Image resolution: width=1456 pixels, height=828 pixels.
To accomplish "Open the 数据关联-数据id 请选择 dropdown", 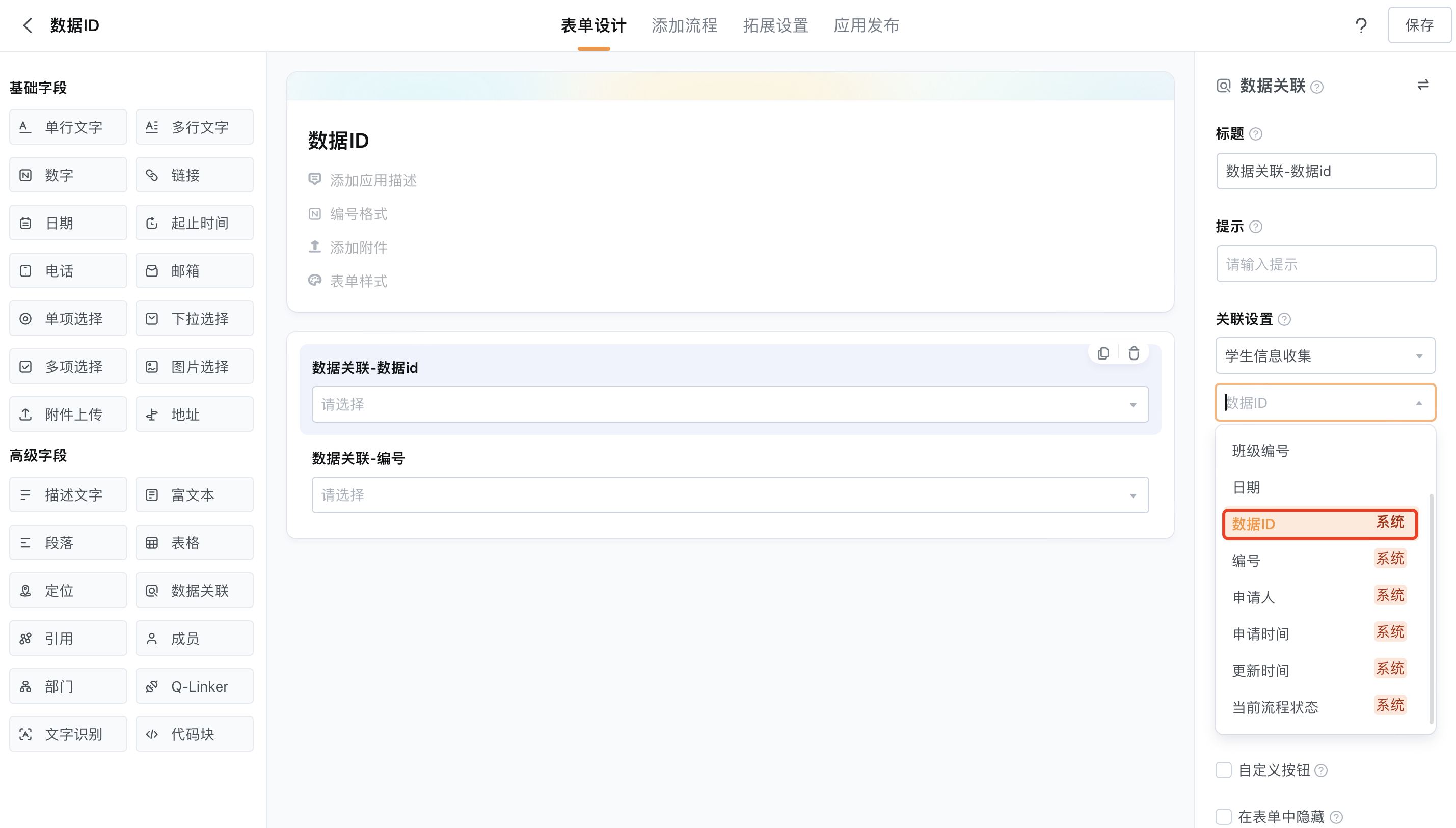I will click(730, 404).
